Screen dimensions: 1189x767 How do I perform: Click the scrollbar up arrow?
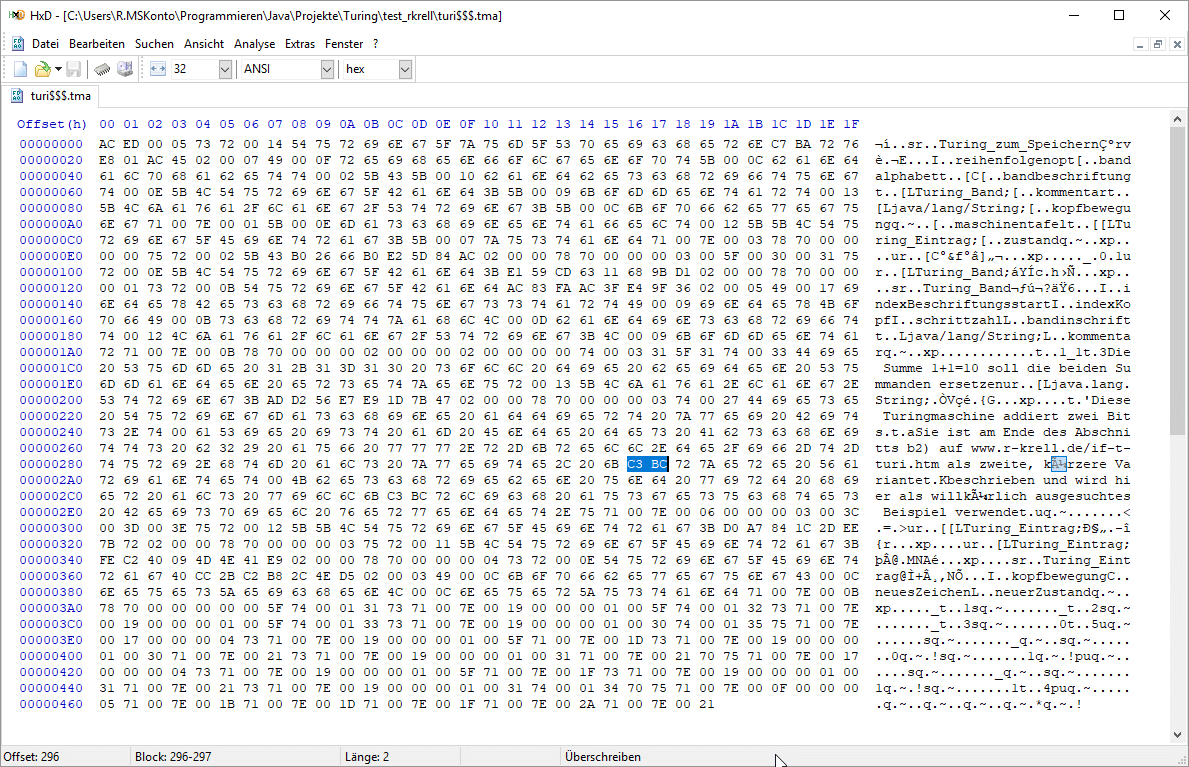[x=1177, y=119]
